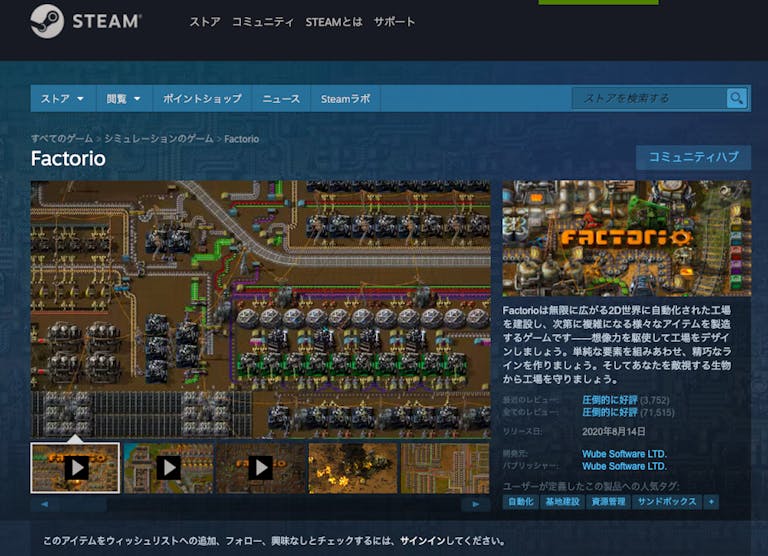
Task: Select the fourth screenshot thumbnail with explosions
Action: (x=353, y=468)
